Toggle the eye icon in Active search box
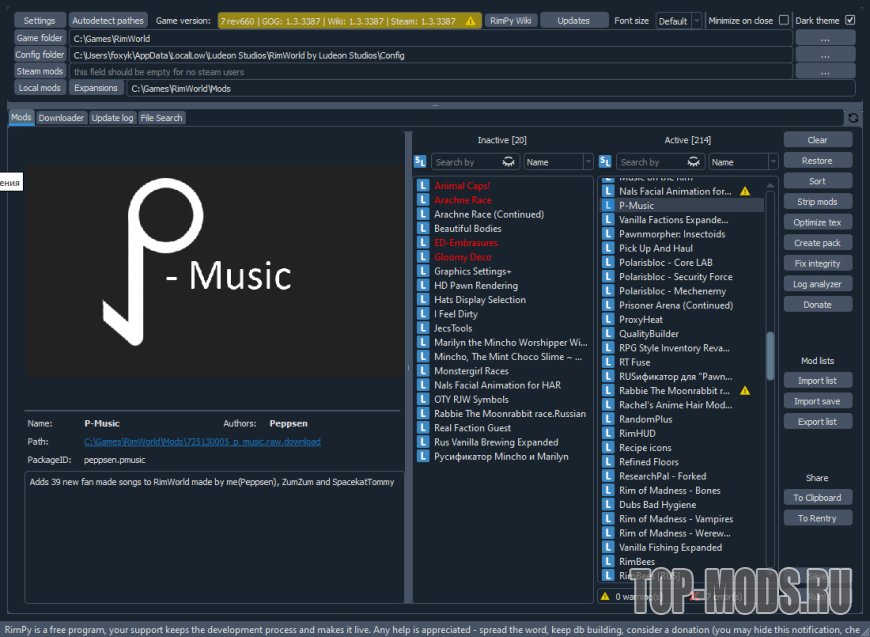The image size is (870, 637). point(694,162)
